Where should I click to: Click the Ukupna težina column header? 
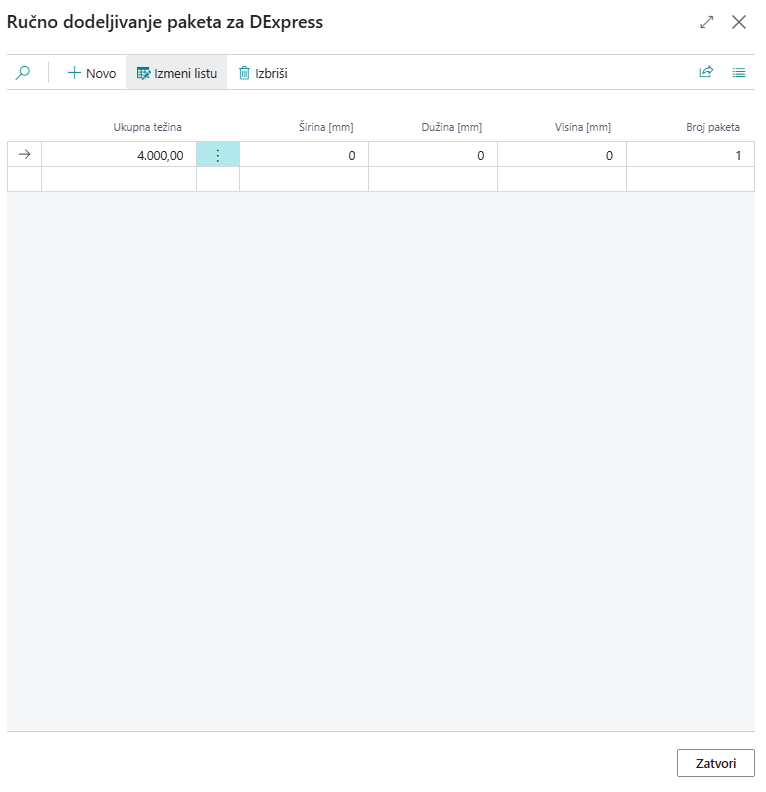tap(147, 127)
